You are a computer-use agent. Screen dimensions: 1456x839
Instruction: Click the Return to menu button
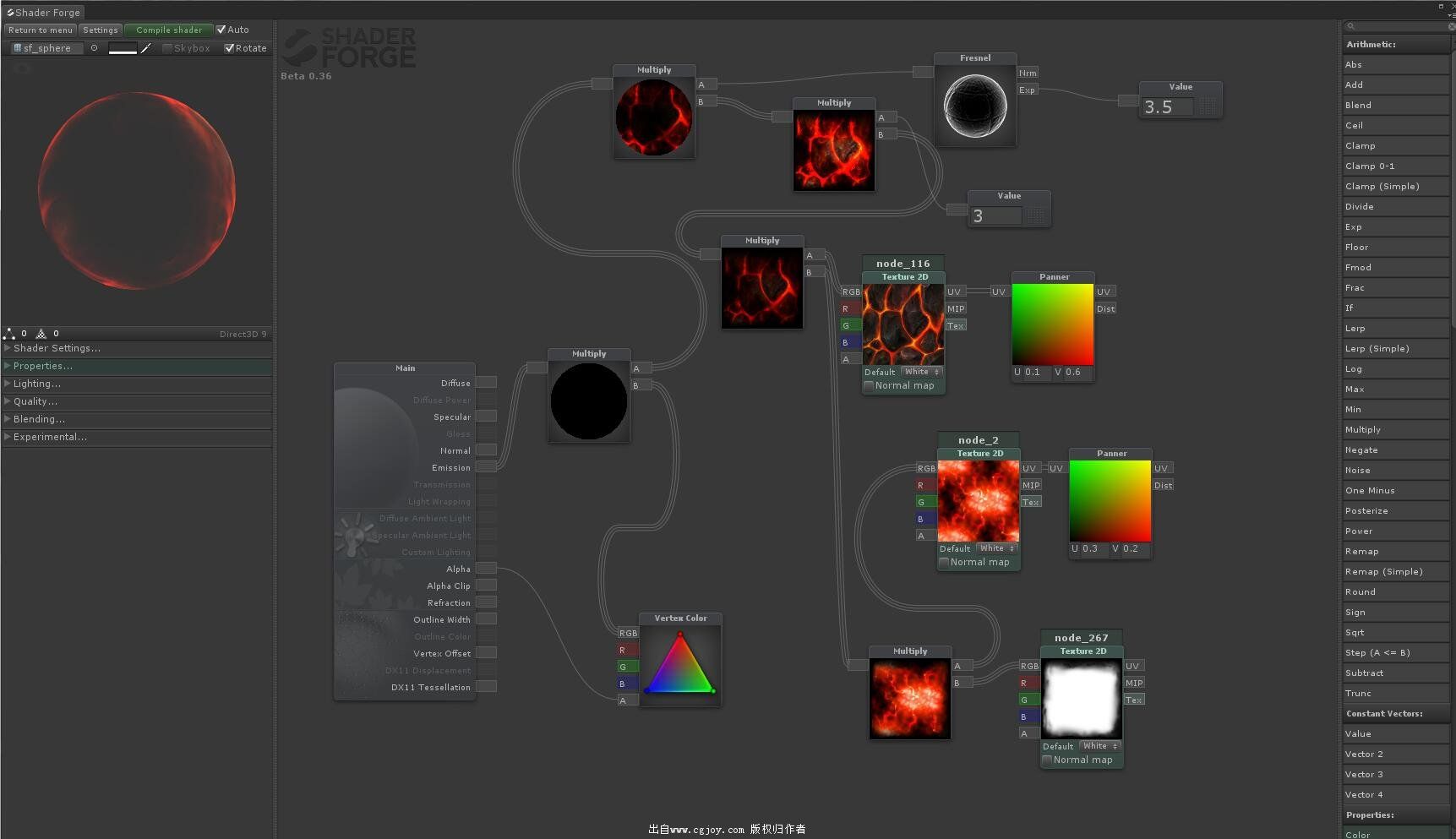click(x=40, y=30)
